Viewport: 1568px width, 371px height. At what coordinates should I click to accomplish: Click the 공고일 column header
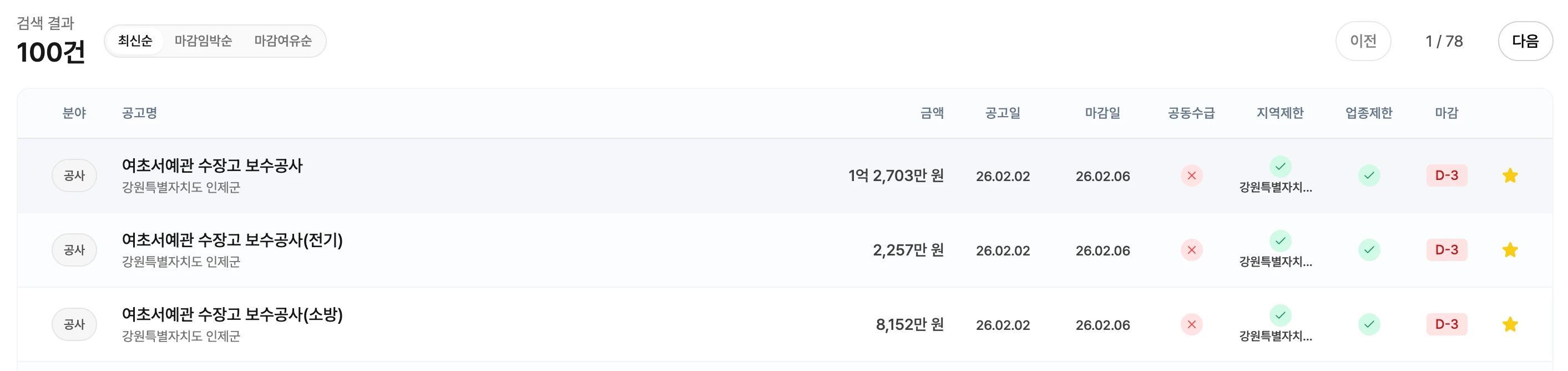point(1003,113)
